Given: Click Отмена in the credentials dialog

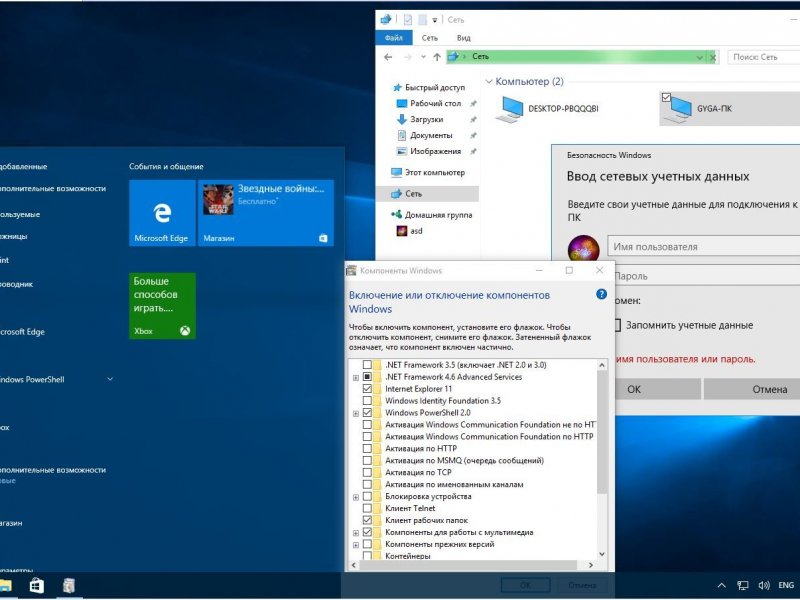Looking at the screenshot, I should [x=752, y=389].
